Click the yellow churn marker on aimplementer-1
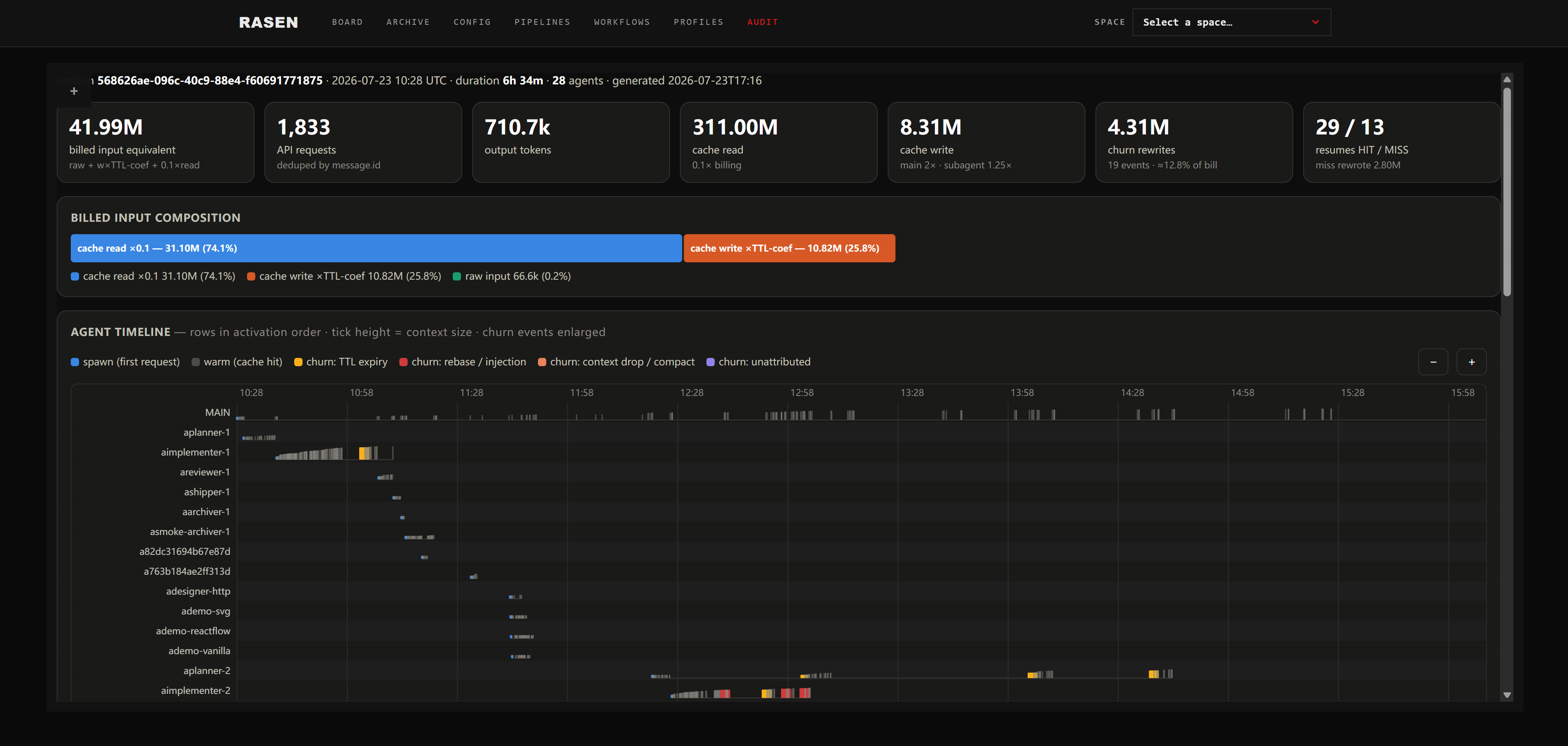The height and width of the screenshot is (746, 1568). point(365,453)
